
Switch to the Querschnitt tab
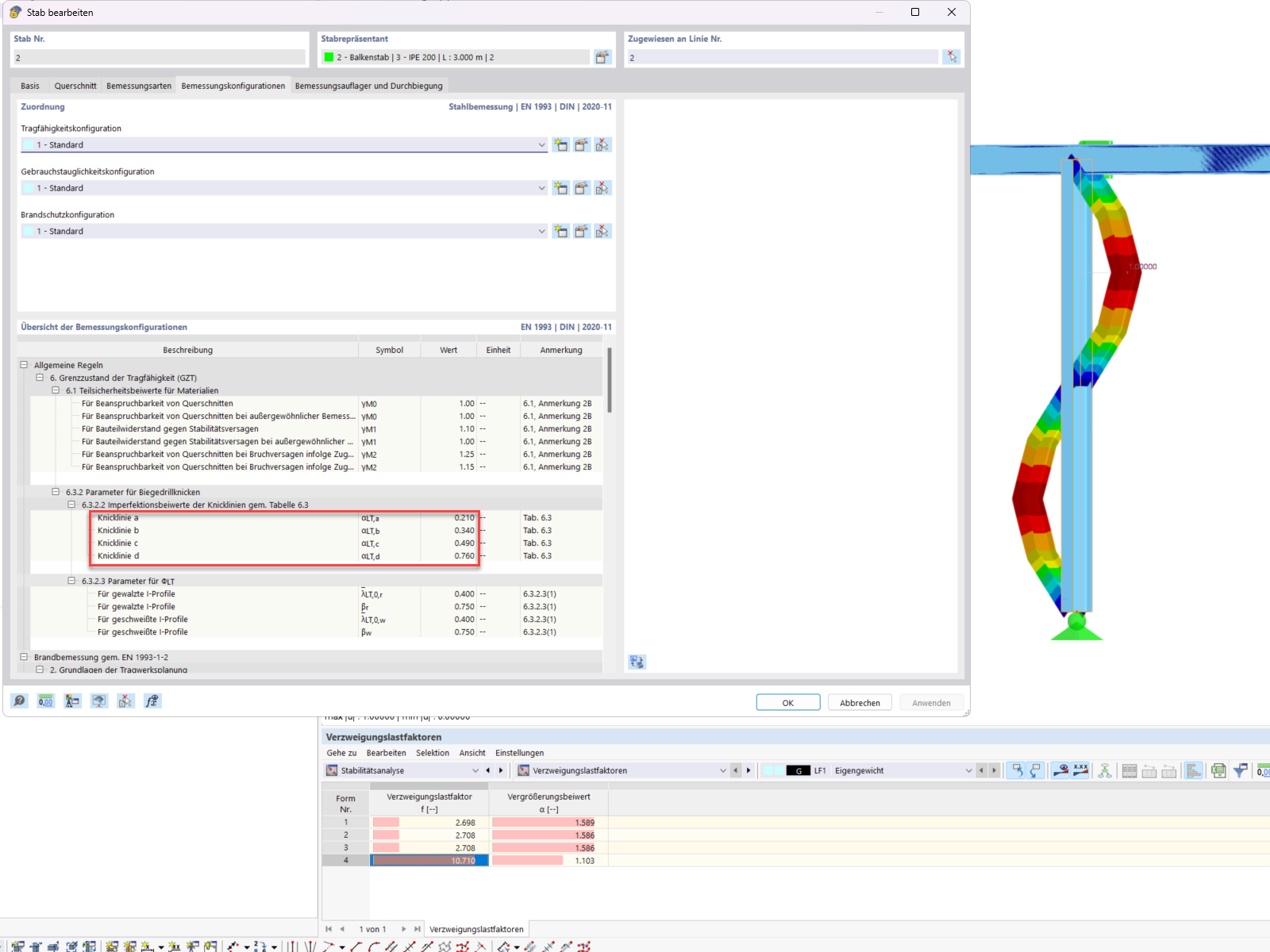pos(75,86)
